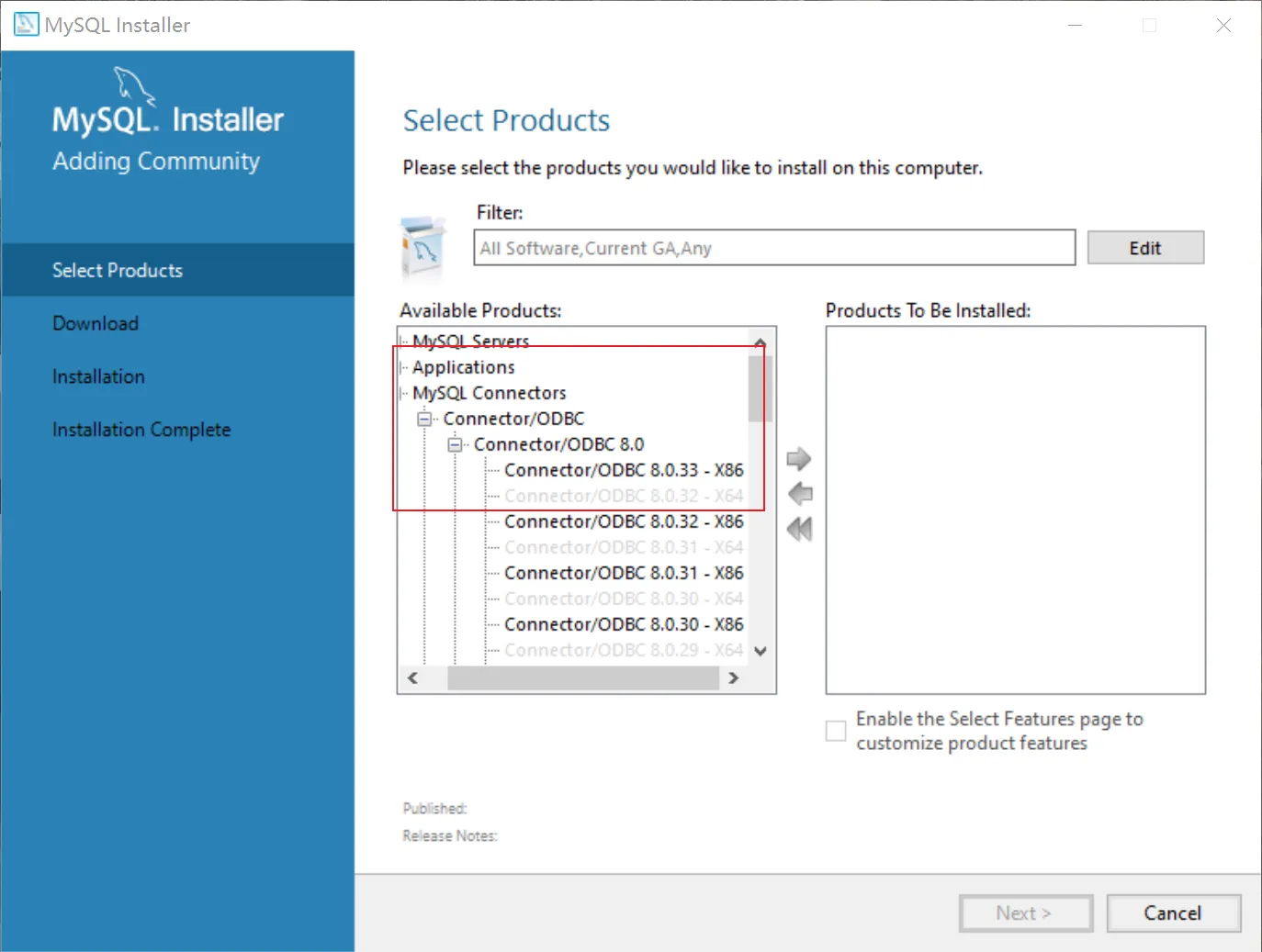Click the Filter text field
Image resolution: width=1262 pixels, height=952 pixels.
(x=774, y=248)
